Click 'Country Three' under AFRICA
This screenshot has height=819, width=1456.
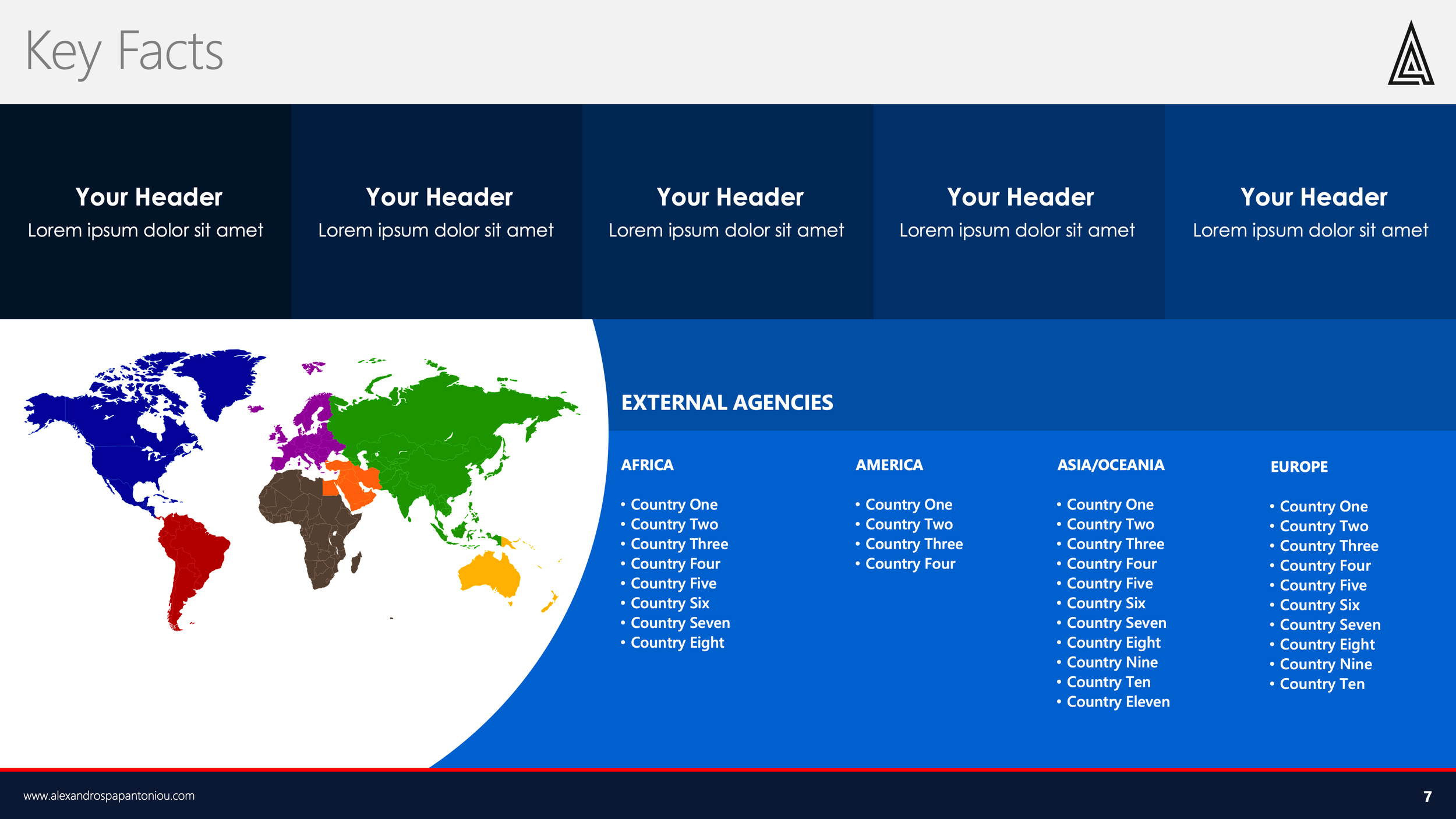click(679, 544)
